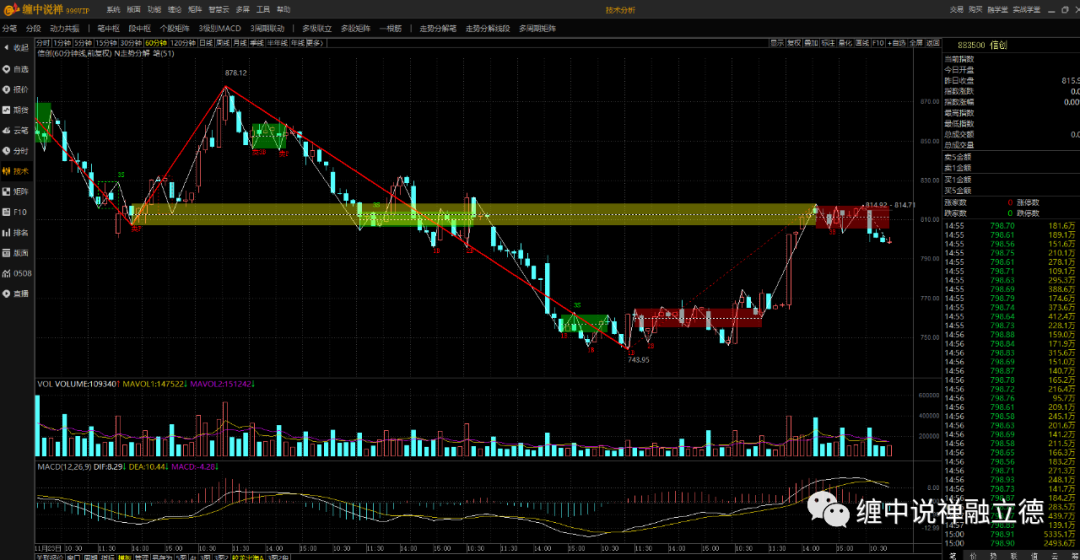
Task: Switch to the 日线 daily period tab
Action: pyautogui.click(x=206, y=43)
